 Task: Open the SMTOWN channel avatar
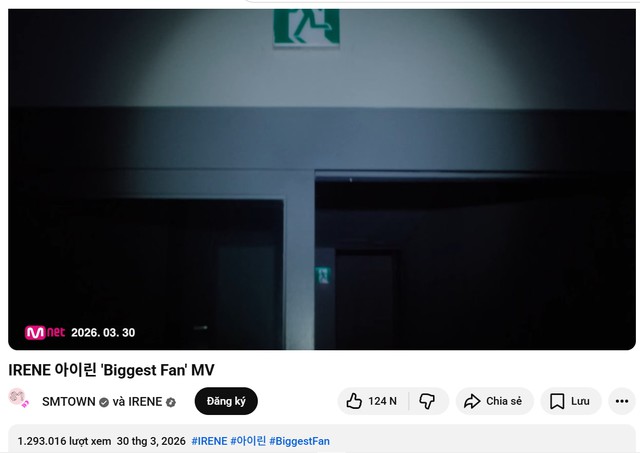pyautogui.click(x=18, y=398)
